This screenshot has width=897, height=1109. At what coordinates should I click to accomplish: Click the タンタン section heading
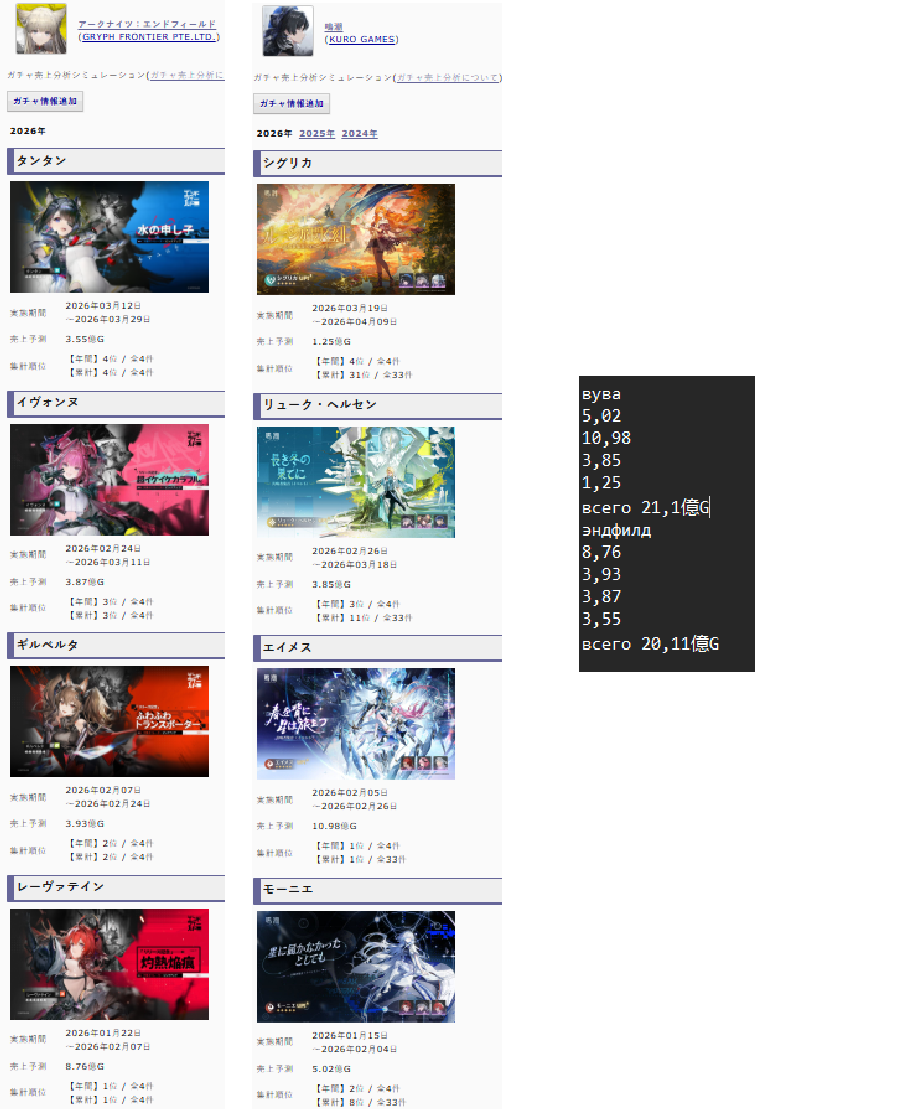116,161
